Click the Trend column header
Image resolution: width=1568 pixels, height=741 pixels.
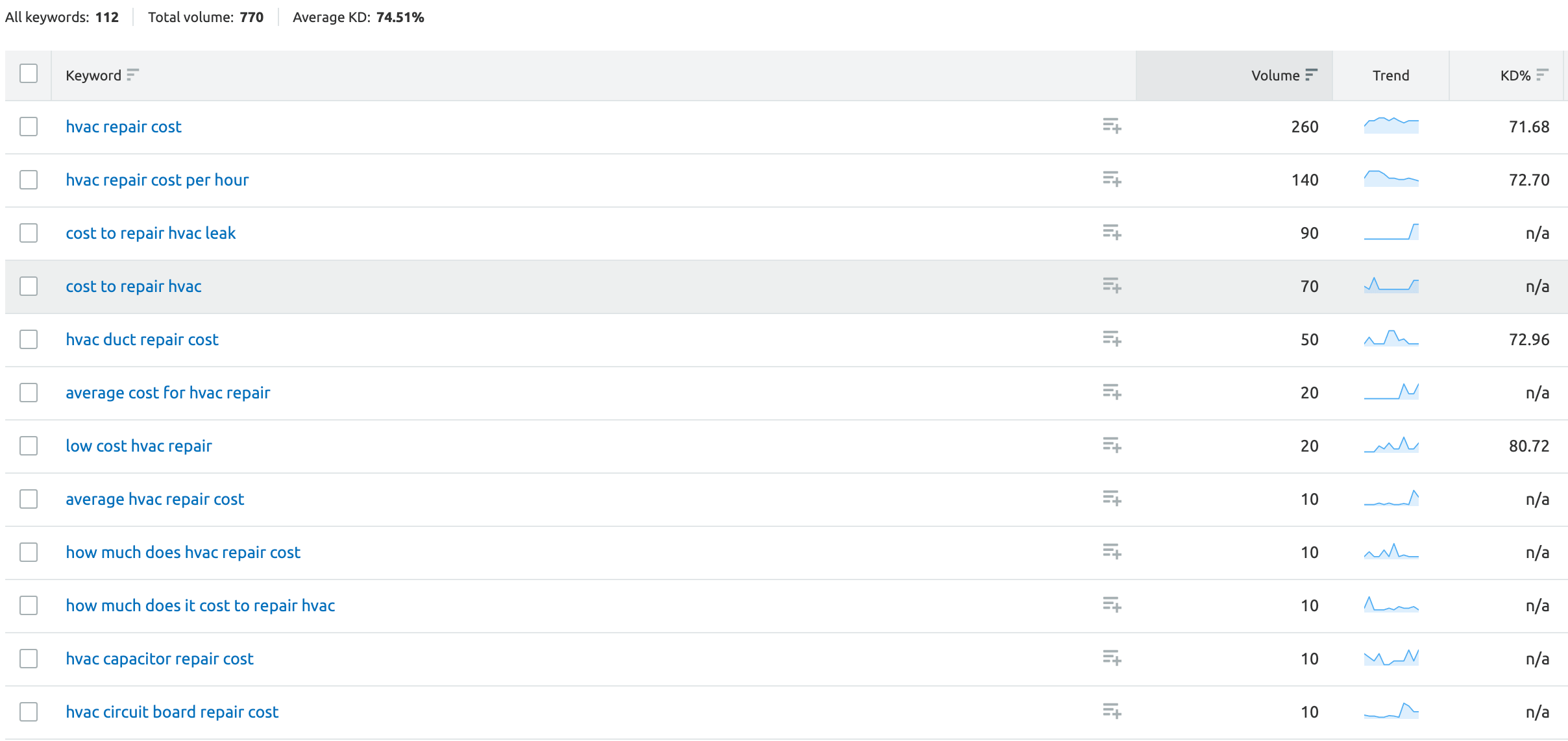1391,75
